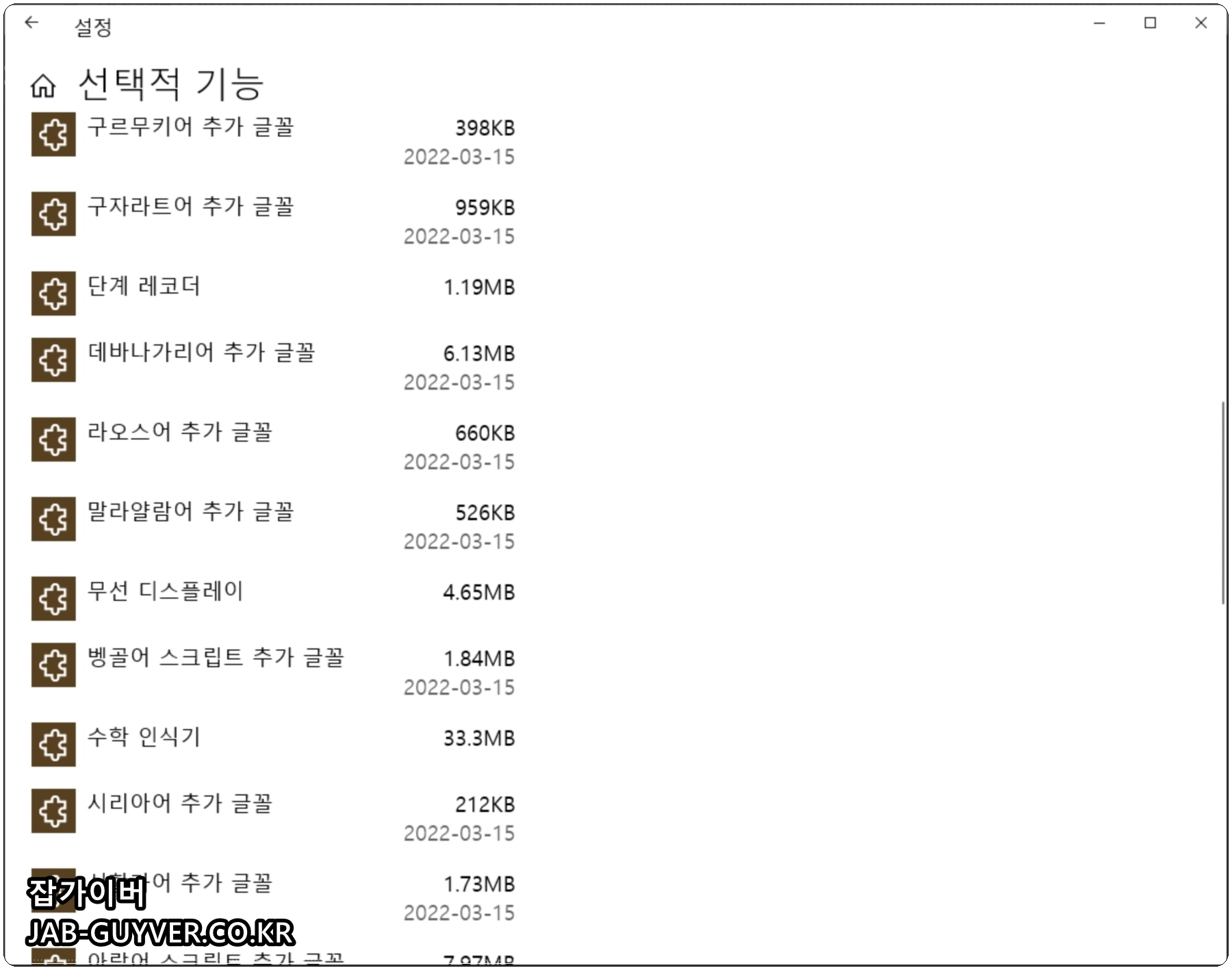
Task: Click the 설정 window title
Action: click(92, 27)
